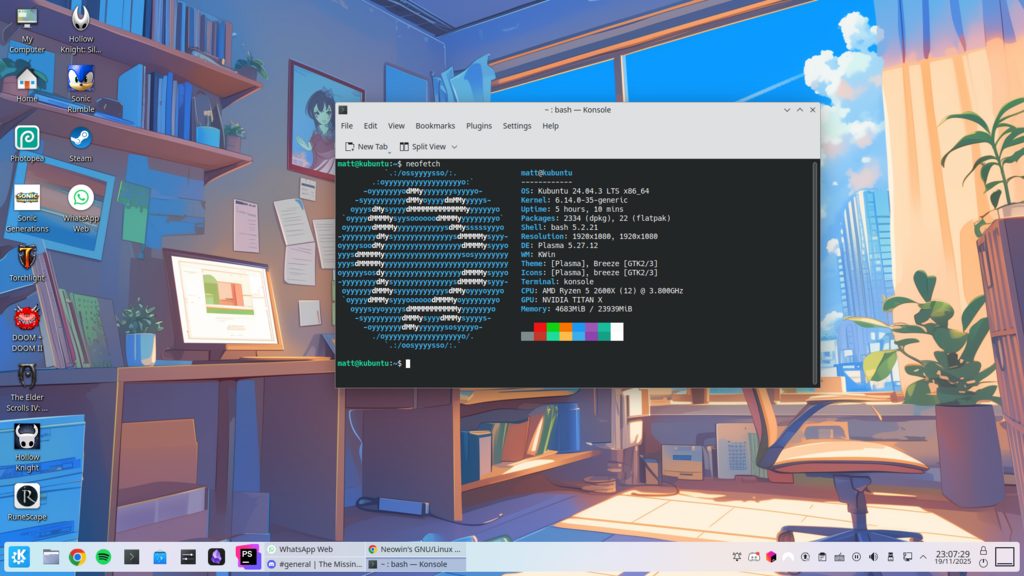This screenshot has height=576, width=1024.
Task: Click the 'CPU: AMD Ryzen 5 2600X' line
Action: click(602, 291)
